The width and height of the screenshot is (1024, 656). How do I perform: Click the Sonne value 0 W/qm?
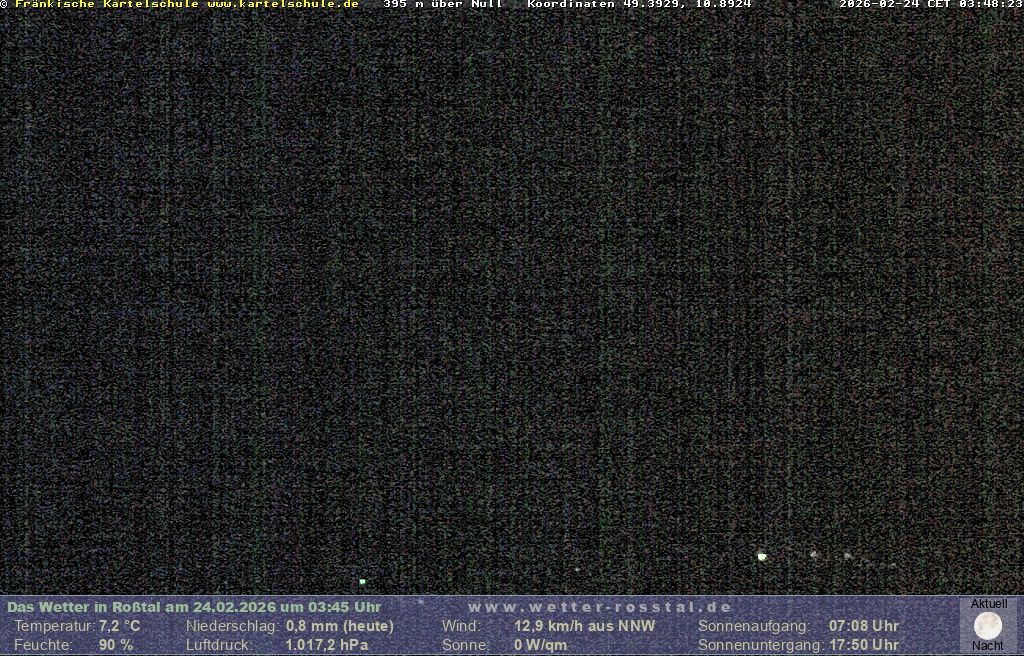[540, 645]
